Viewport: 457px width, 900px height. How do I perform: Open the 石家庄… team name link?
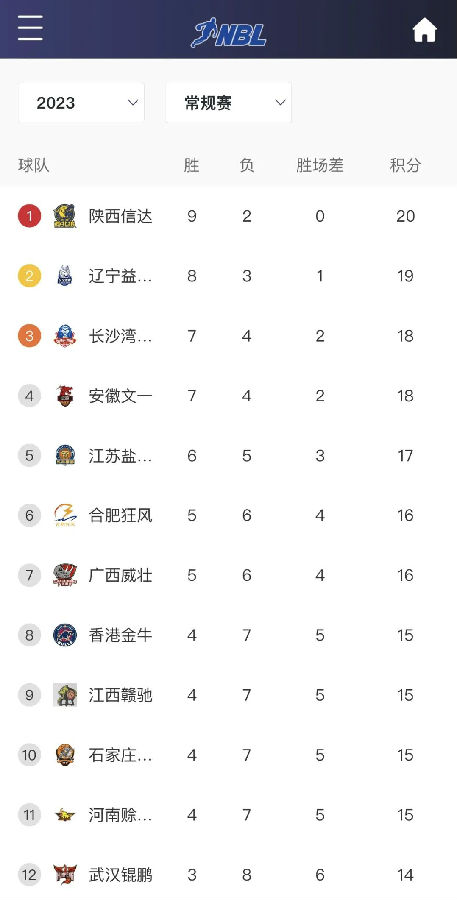(x=121, y=755)
